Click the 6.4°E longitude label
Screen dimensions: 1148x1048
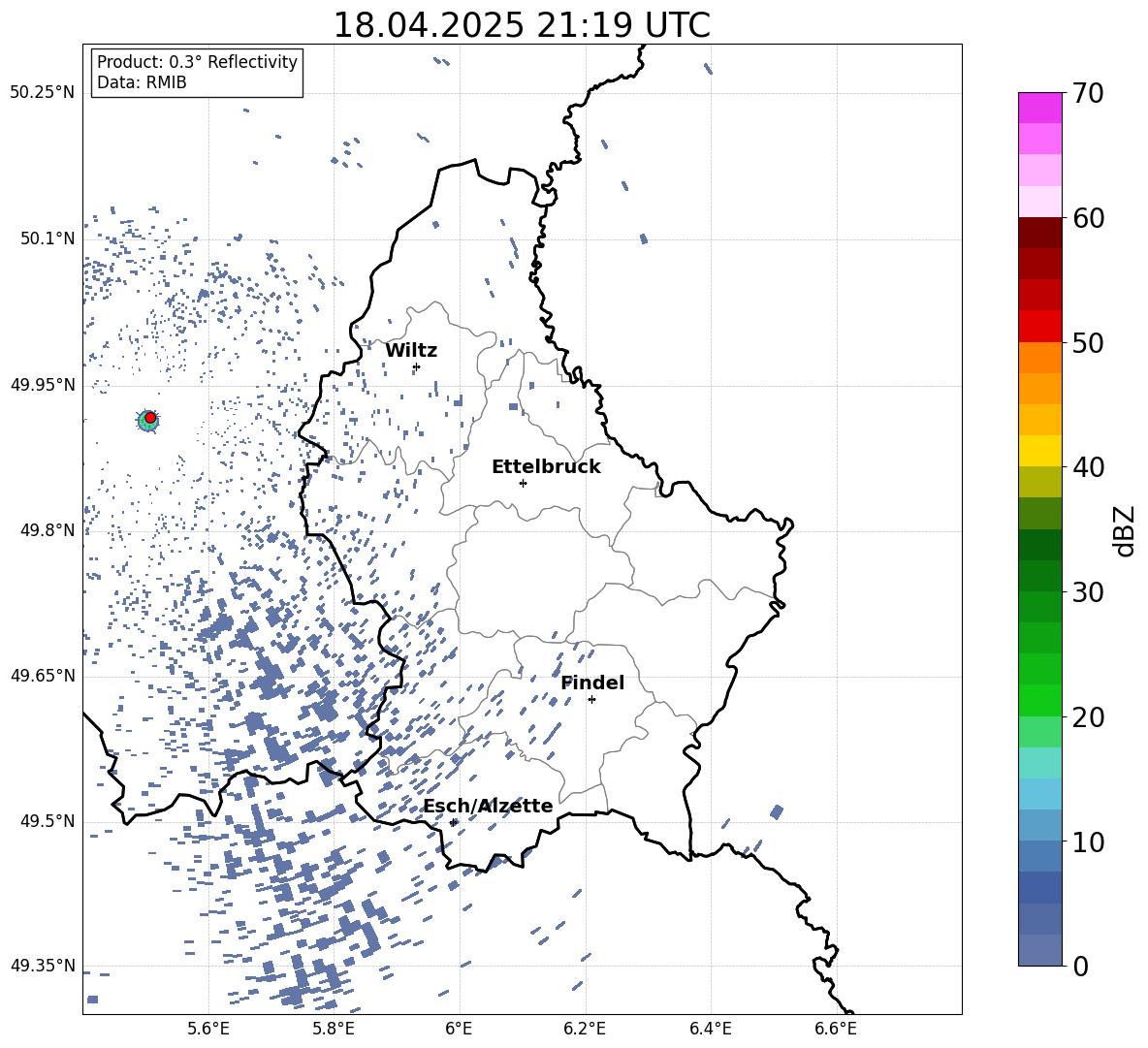coord(710,1030)
